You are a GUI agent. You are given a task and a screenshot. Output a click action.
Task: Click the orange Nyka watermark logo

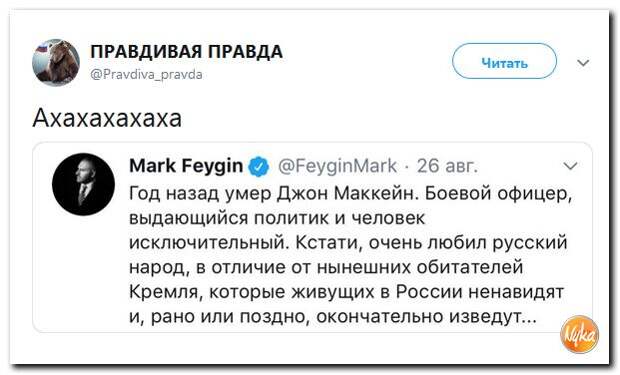point(580,334)
